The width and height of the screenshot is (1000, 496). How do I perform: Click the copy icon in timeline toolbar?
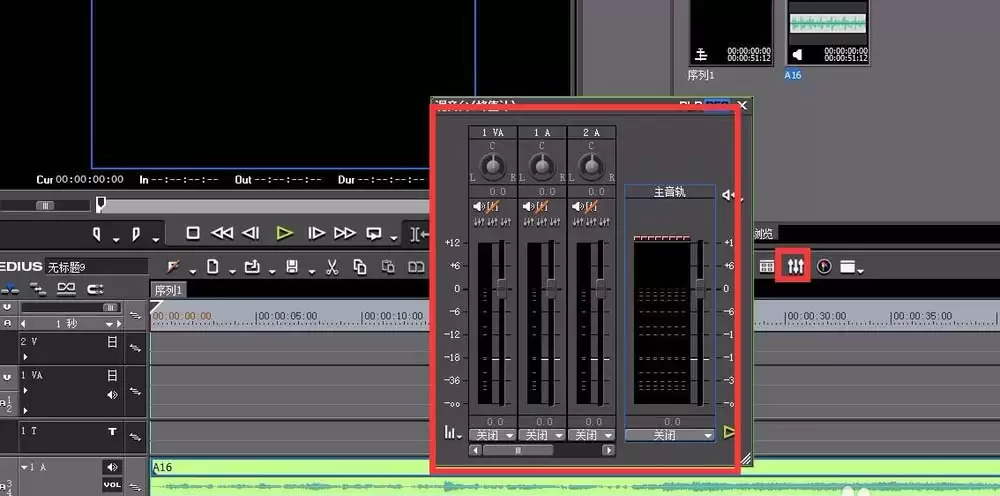click(x=360, y=267)
